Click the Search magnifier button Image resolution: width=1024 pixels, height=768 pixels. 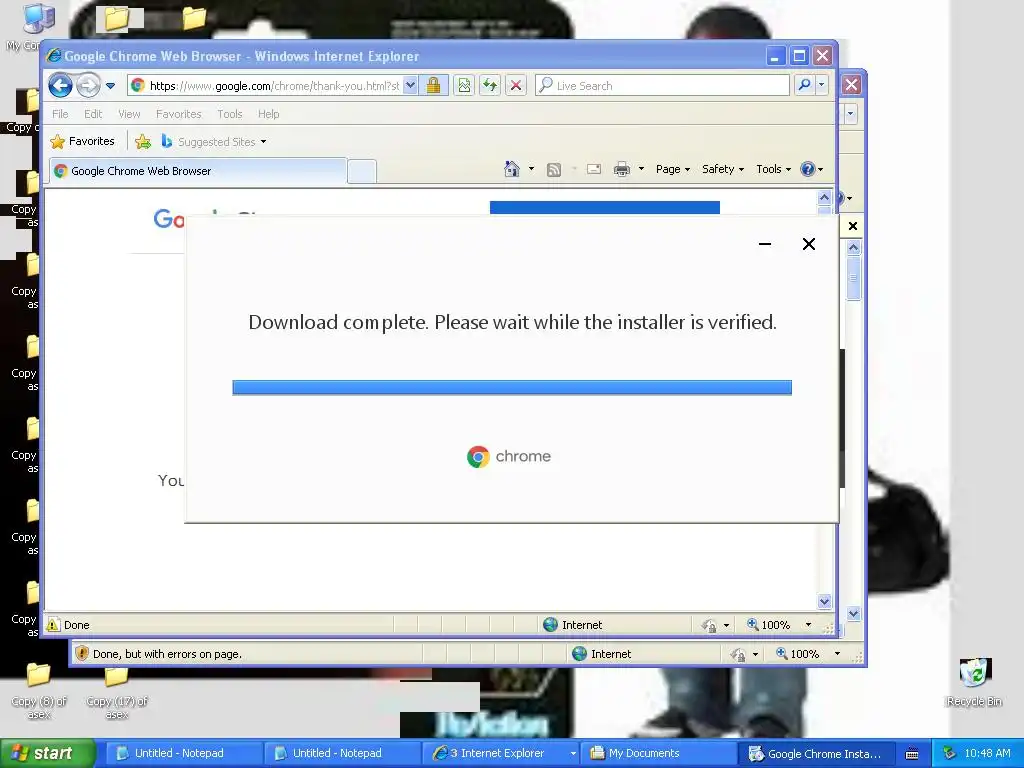(805, 85)
